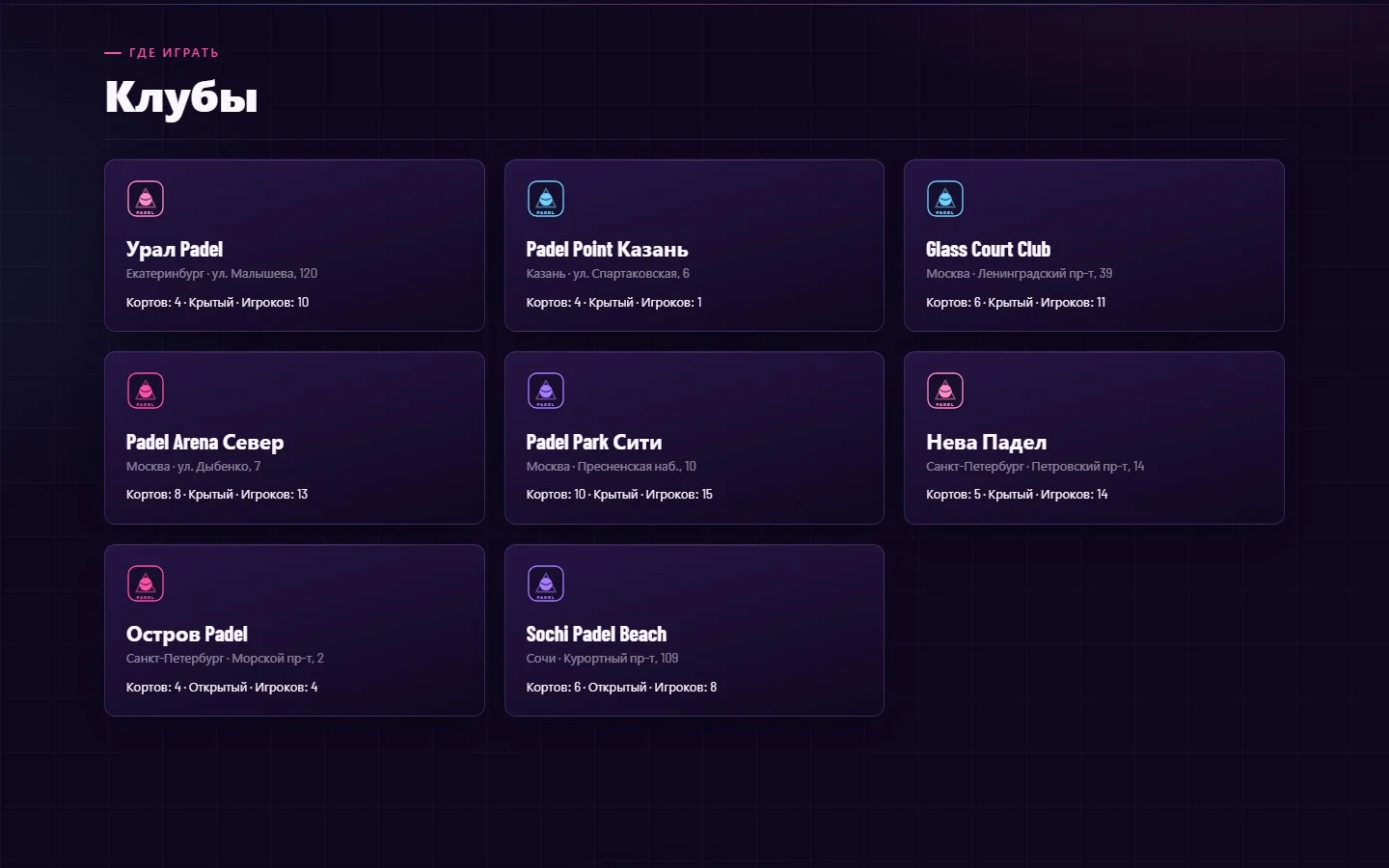
Task: Click the Padel Park Сити logo icon
Action: 546,391
